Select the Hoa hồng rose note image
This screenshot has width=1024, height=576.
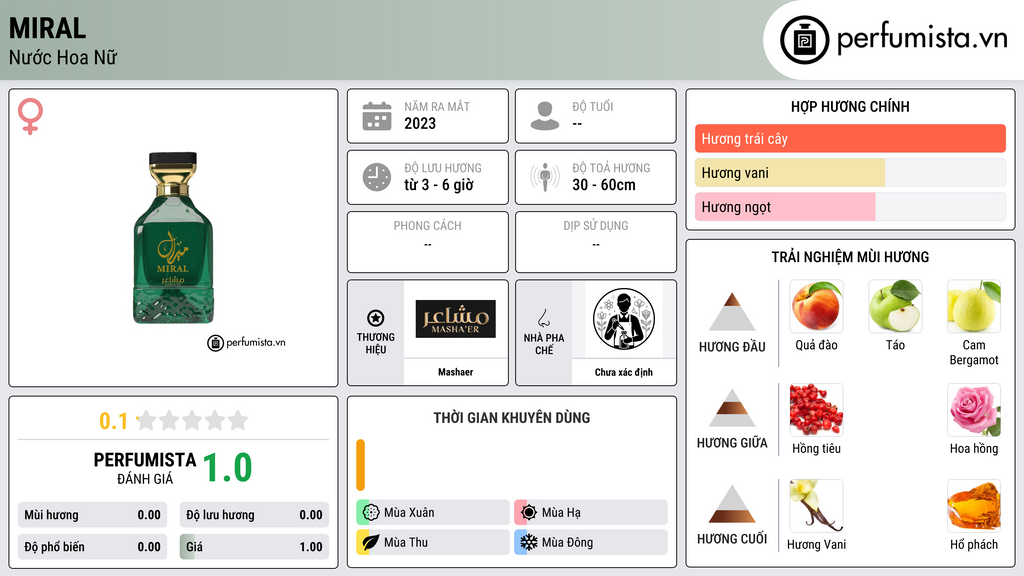(974, 409)
